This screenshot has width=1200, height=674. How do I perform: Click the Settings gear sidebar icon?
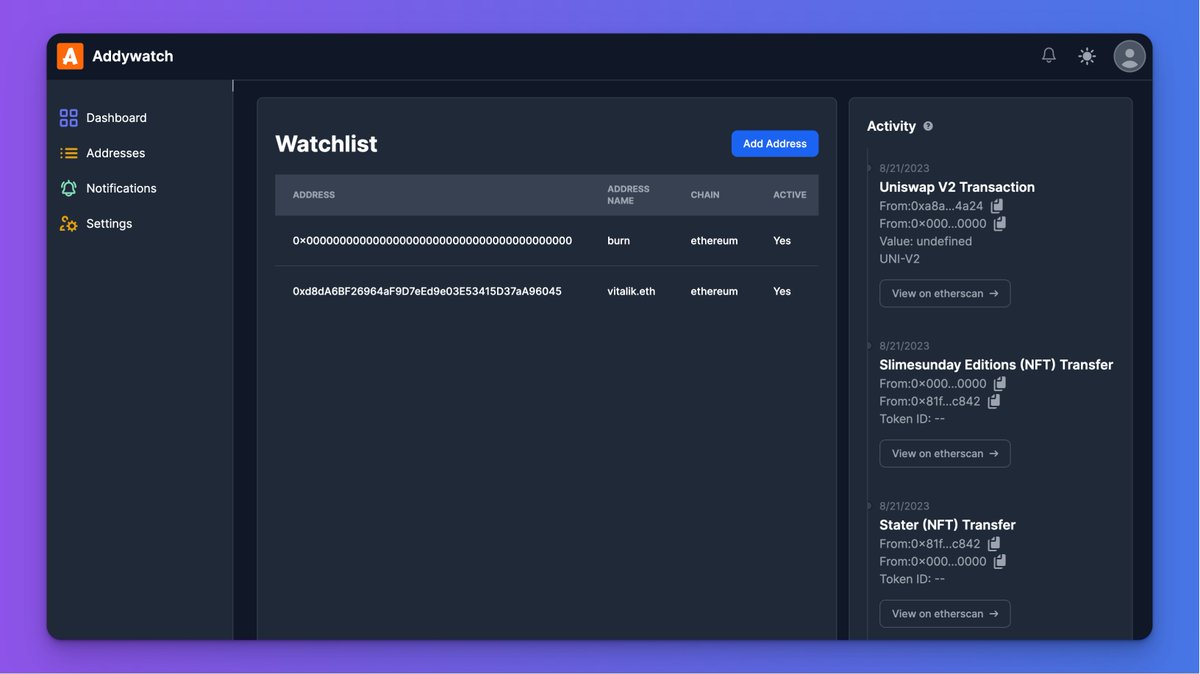tap(68, 224)
